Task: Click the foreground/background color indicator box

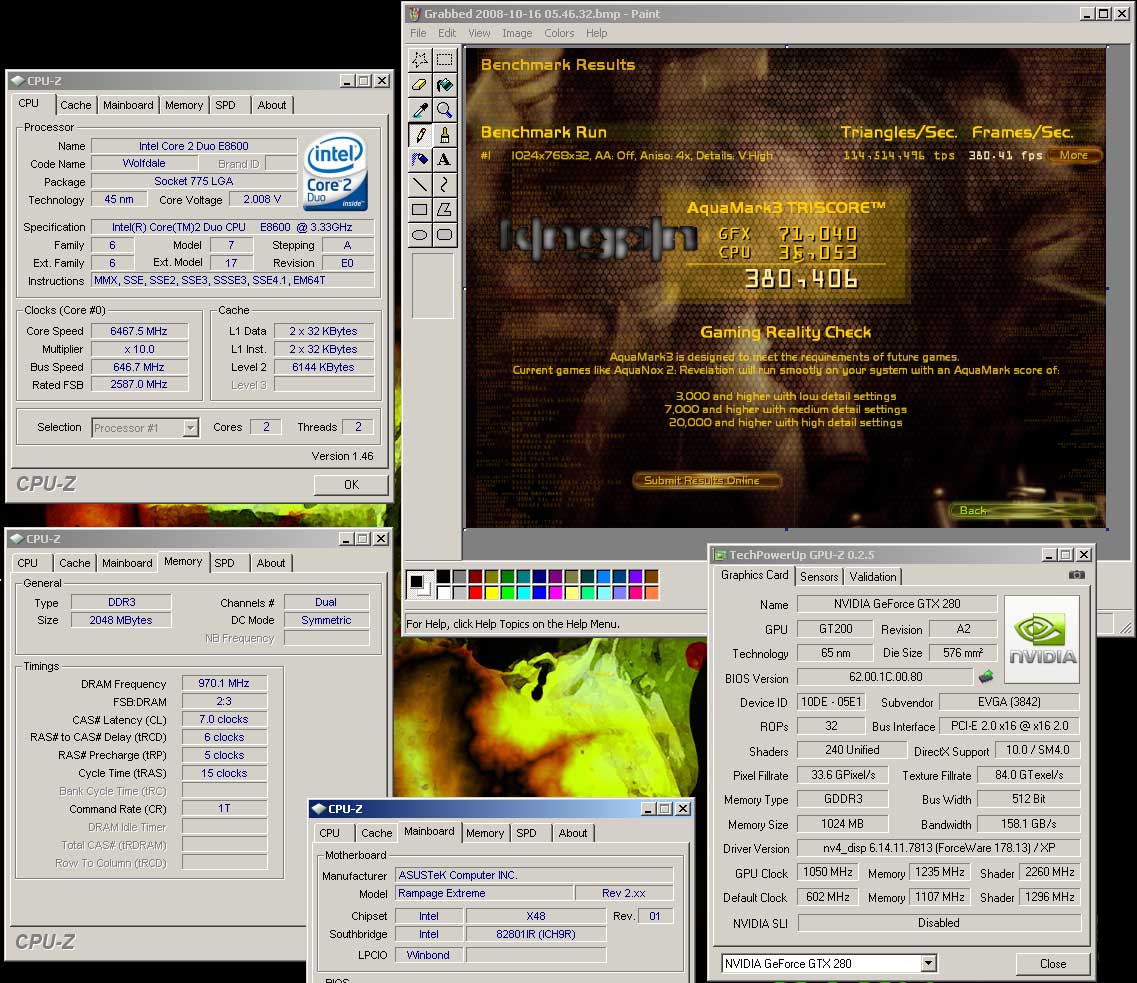Action: pyautogui.click(x=420, y=584)
